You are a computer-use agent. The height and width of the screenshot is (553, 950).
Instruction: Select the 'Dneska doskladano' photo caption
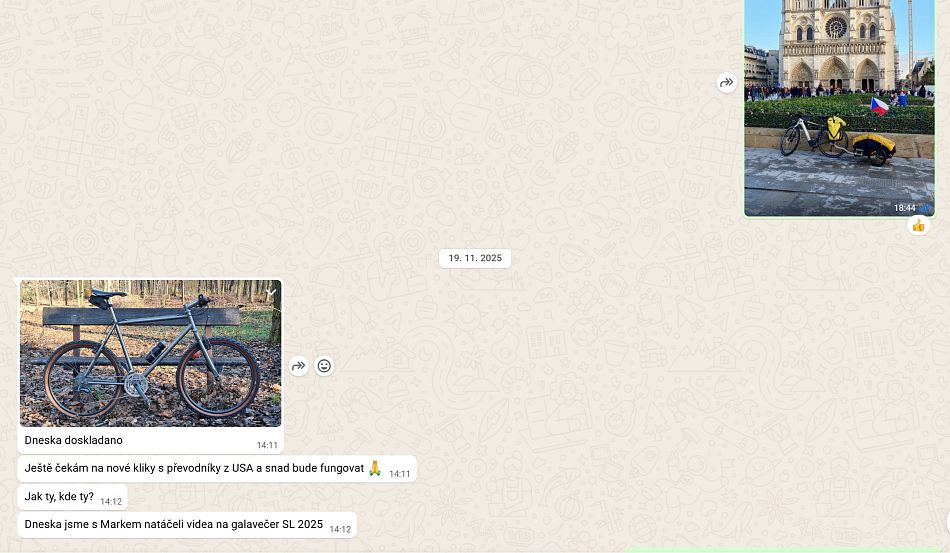(74, 440)
